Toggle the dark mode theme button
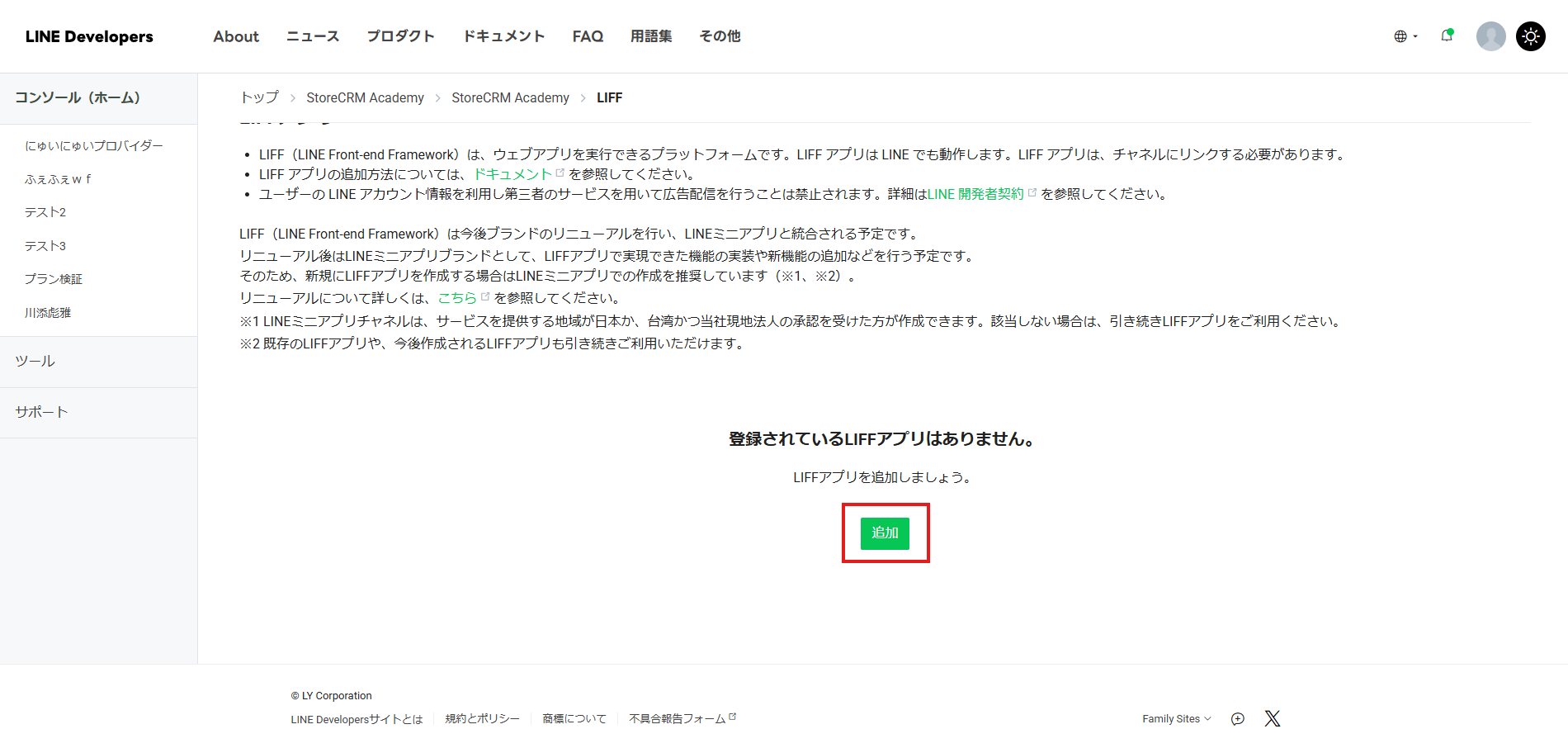 [1531, 36]
